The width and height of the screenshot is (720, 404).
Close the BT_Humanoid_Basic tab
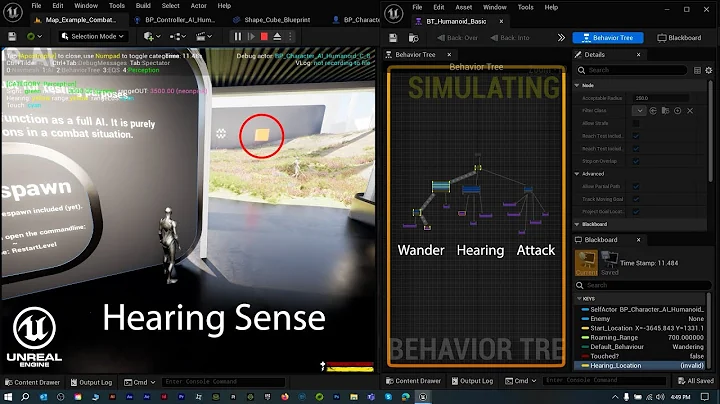click(501, 21)
